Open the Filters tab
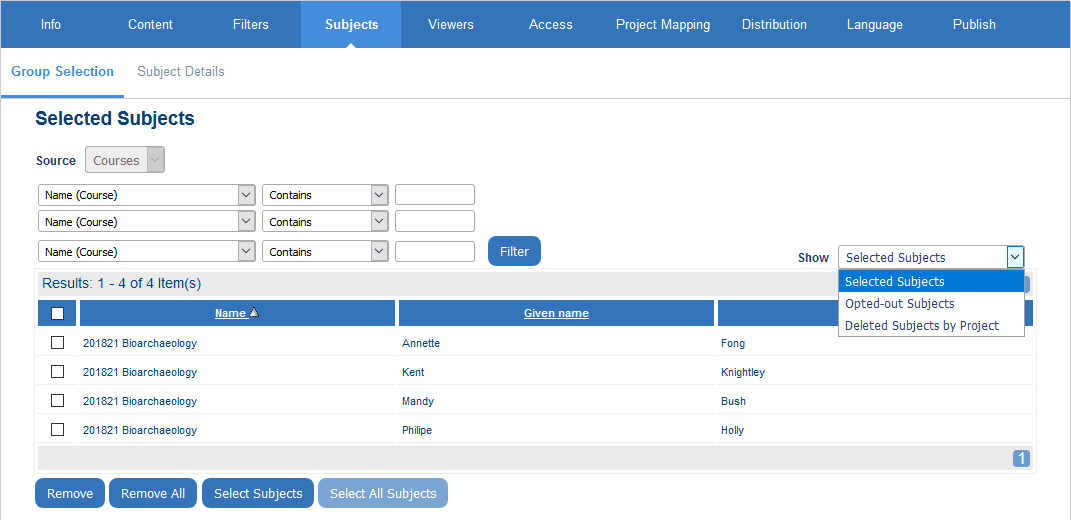The height and width of the screenshot is (520, 1071). (x=251, y=25)
